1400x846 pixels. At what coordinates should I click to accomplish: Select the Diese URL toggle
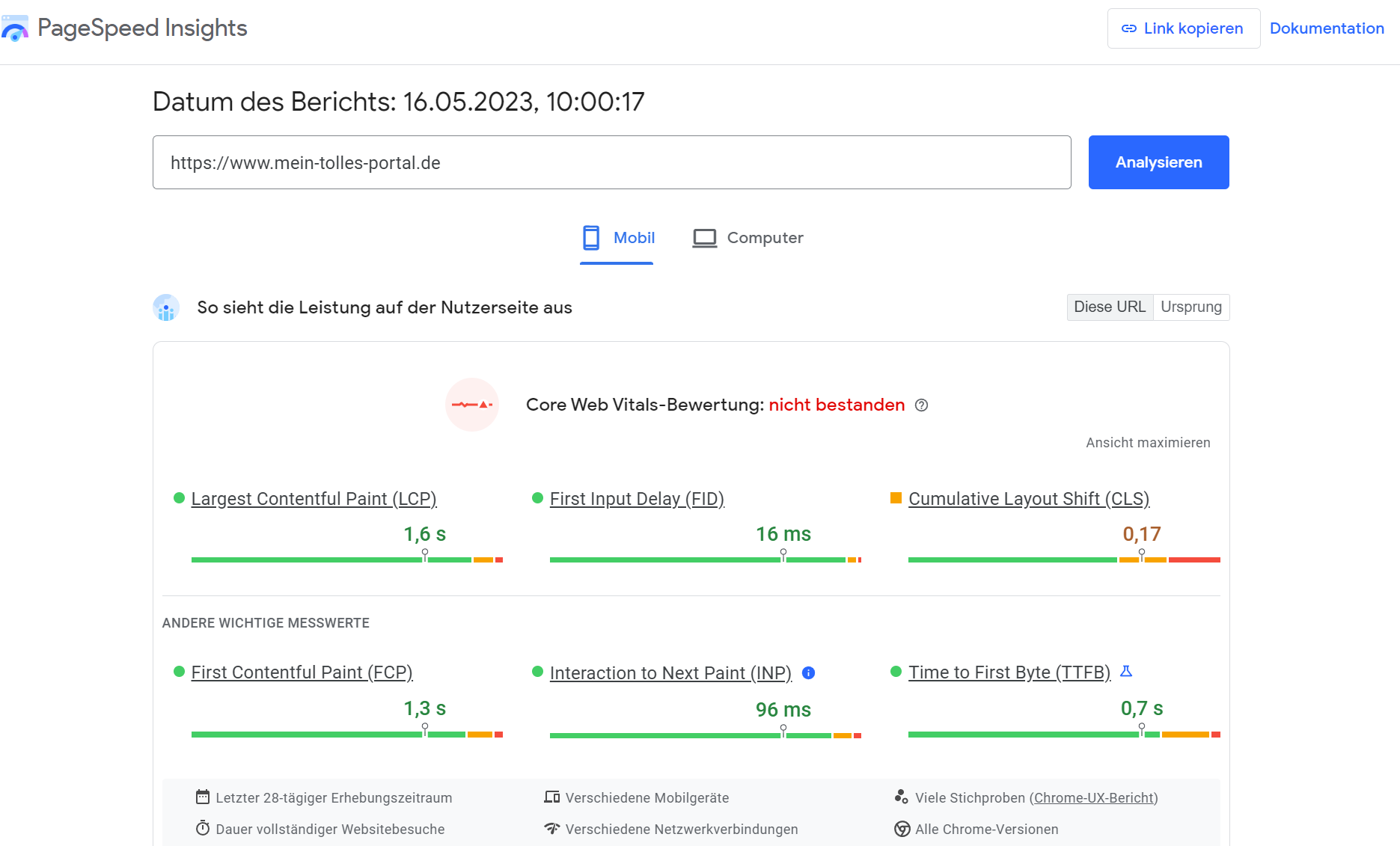tap(1110, 307)
